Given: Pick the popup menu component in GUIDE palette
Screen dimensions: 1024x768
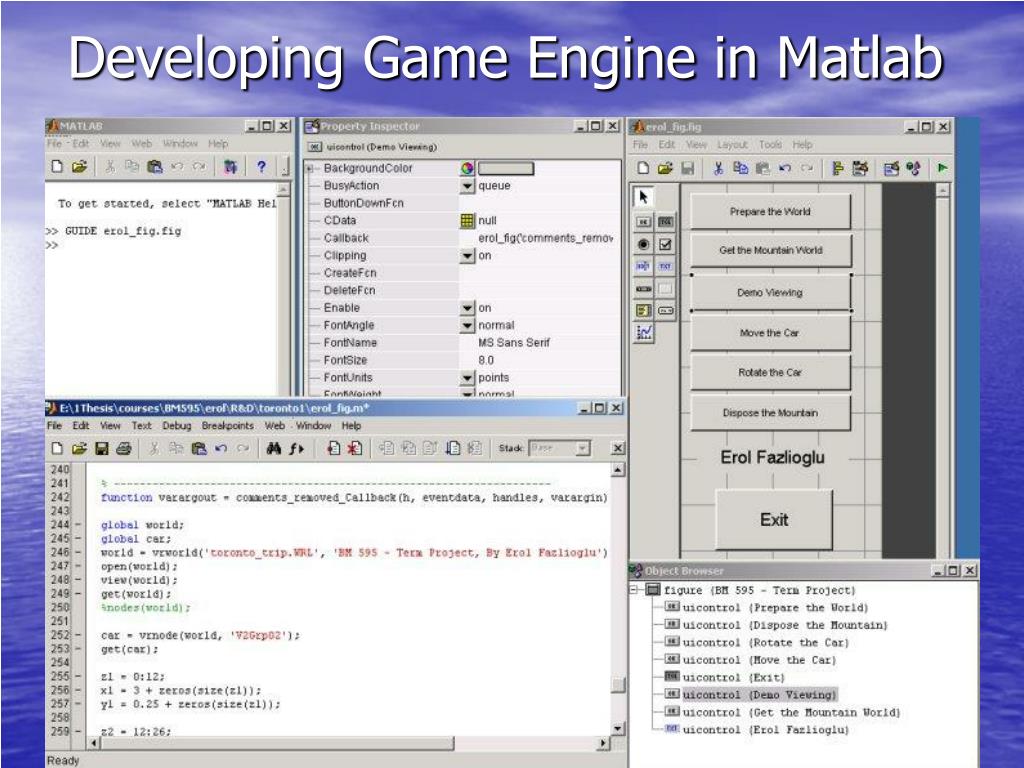Looking at the screenshot, I should point(665,311).
